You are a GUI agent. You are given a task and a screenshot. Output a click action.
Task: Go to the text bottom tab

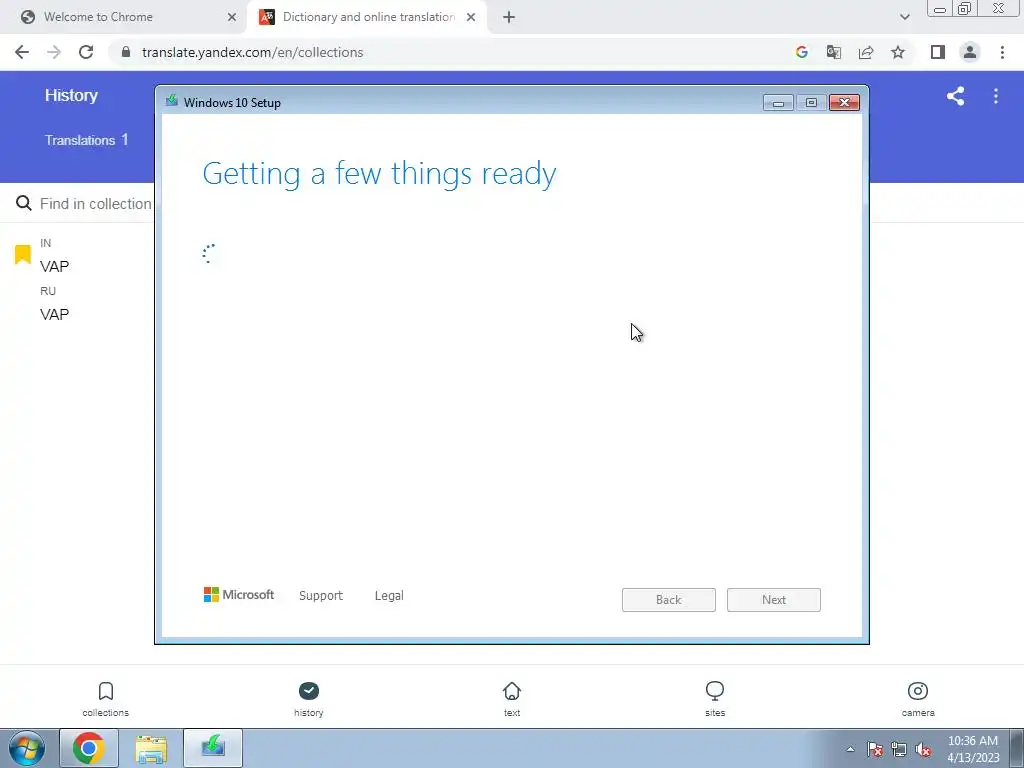pyautogui.click(x=511, y=699)
